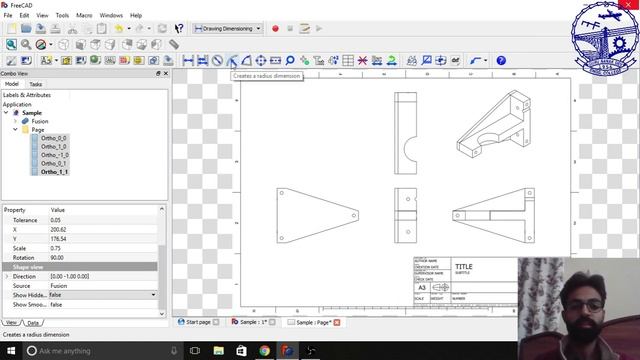This screenshot has height=360, width=640.
Task: Float the Combo View panel
Action: [158, 73]
